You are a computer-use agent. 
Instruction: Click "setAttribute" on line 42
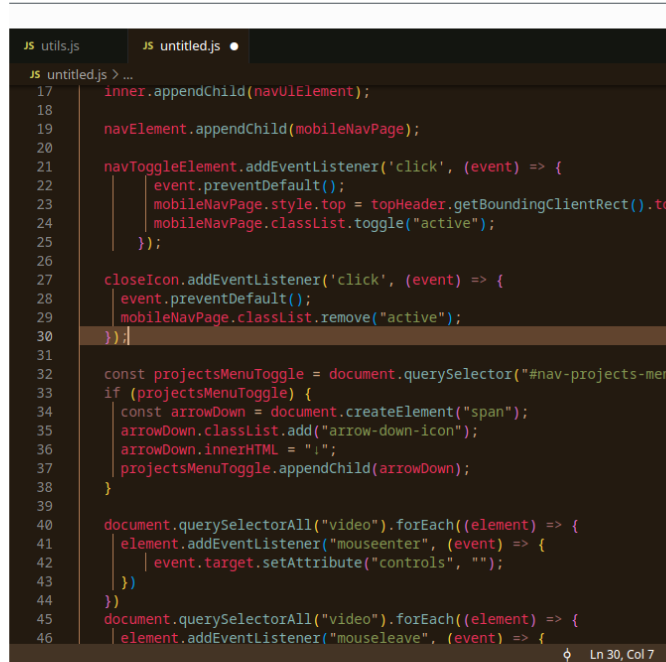coord(312,563)
